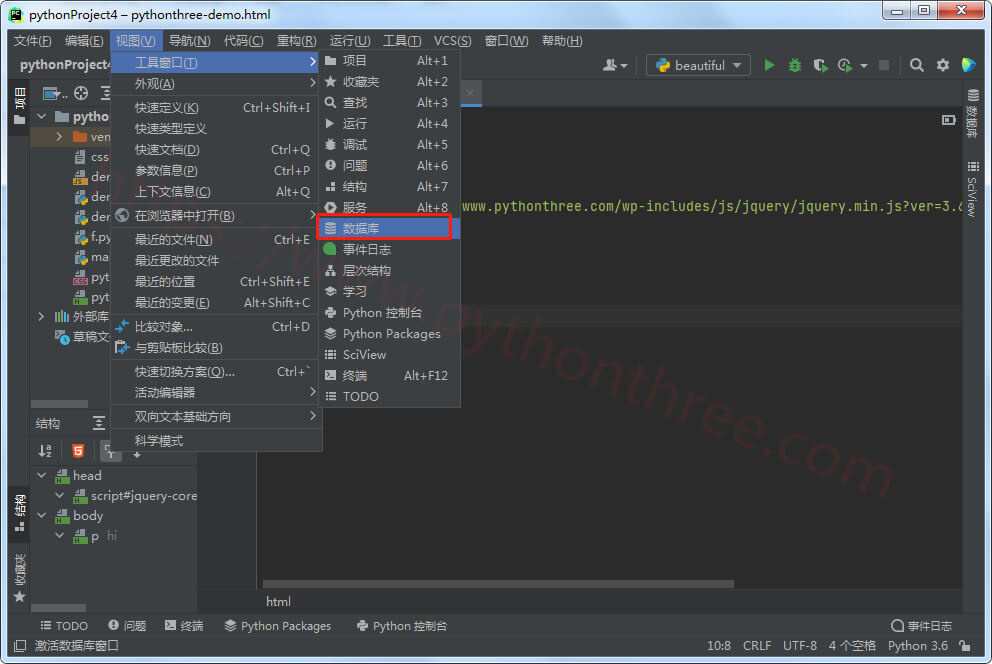Open the 在浏览器中打开(B) submenu

tap(216, 216)
